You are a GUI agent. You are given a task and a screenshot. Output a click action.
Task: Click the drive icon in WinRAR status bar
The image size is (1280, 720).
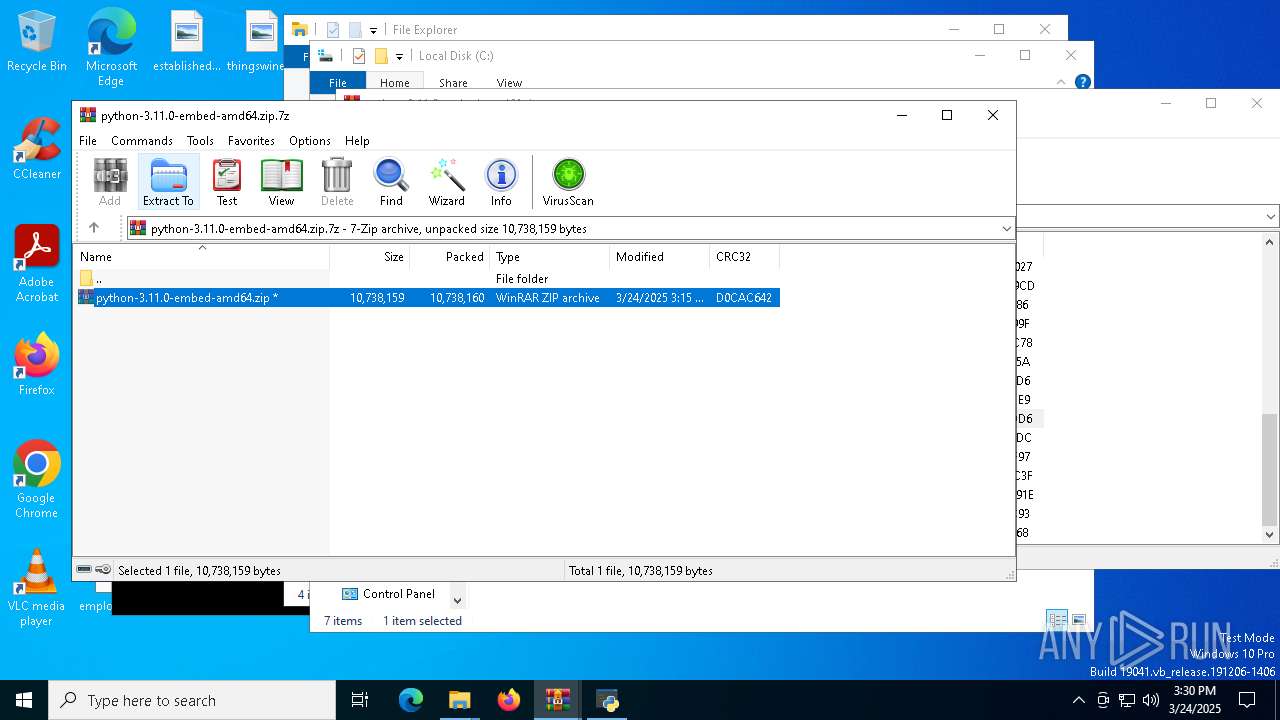[84, 570]
